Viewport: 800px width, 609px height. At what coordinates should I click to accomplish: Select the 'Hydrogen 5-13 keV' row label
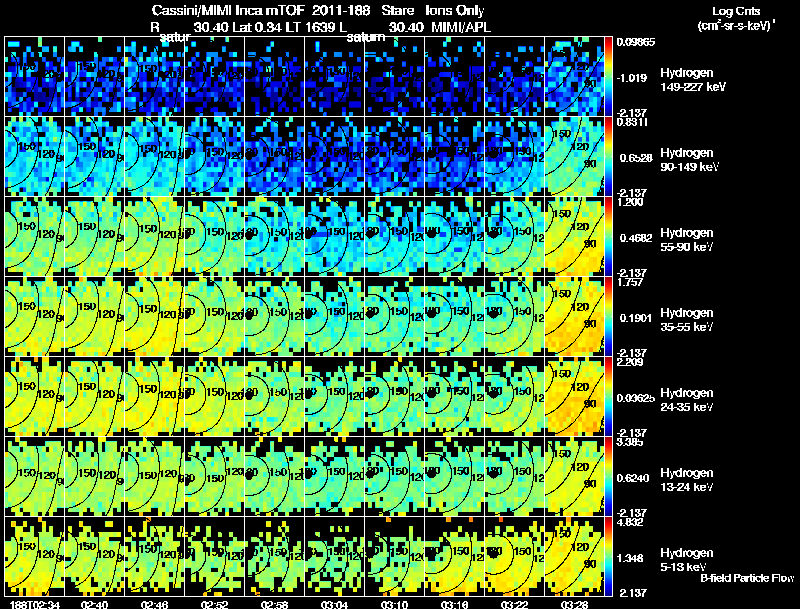pyautogui.click(x=687, y=560)
